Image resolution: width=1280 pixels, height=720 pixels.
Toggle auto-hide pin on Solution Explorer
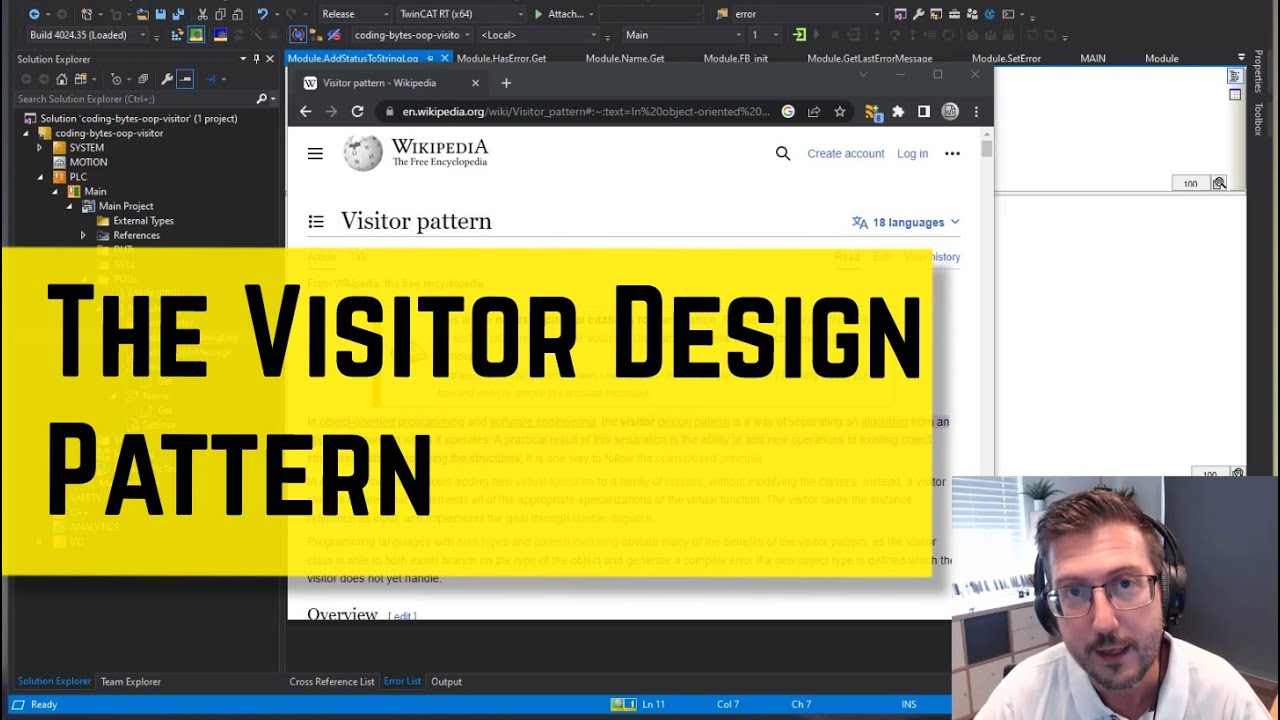(x=257, y=59)
